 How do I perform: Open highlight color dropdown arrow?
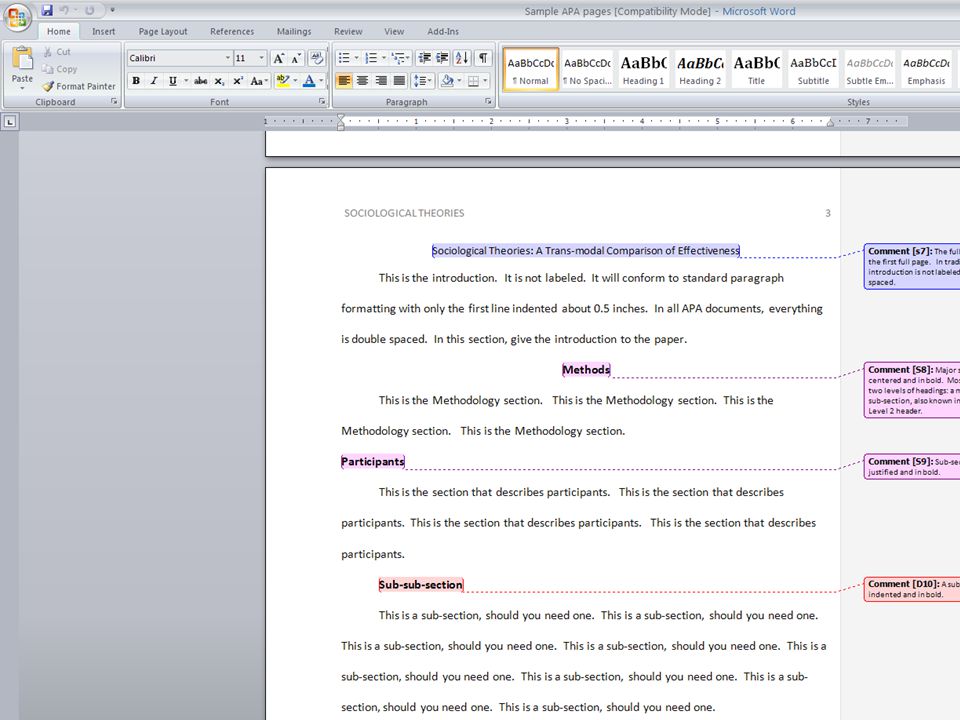(x=295, y=81)
